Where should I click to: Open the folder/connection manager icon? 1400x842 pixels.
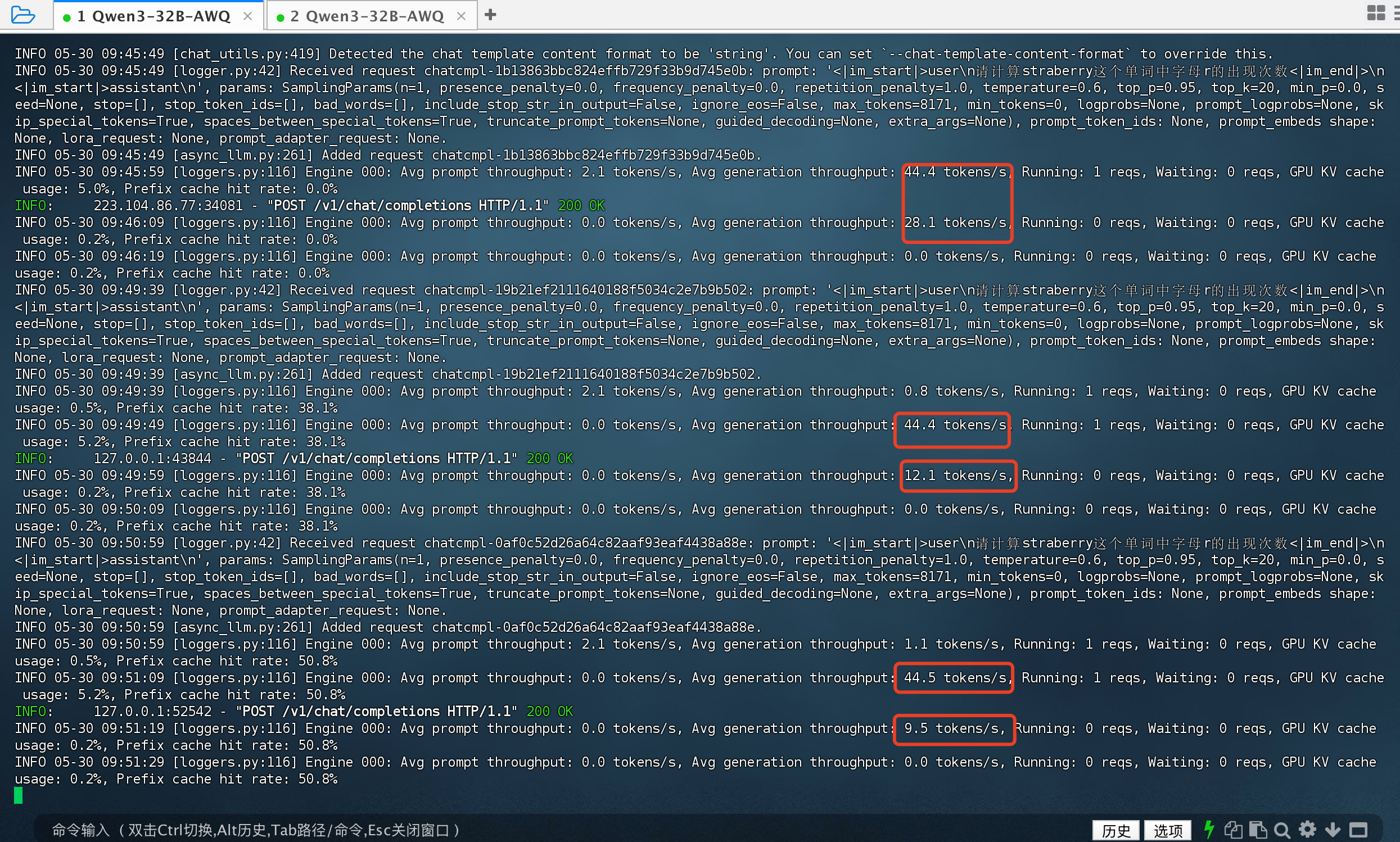22,14
